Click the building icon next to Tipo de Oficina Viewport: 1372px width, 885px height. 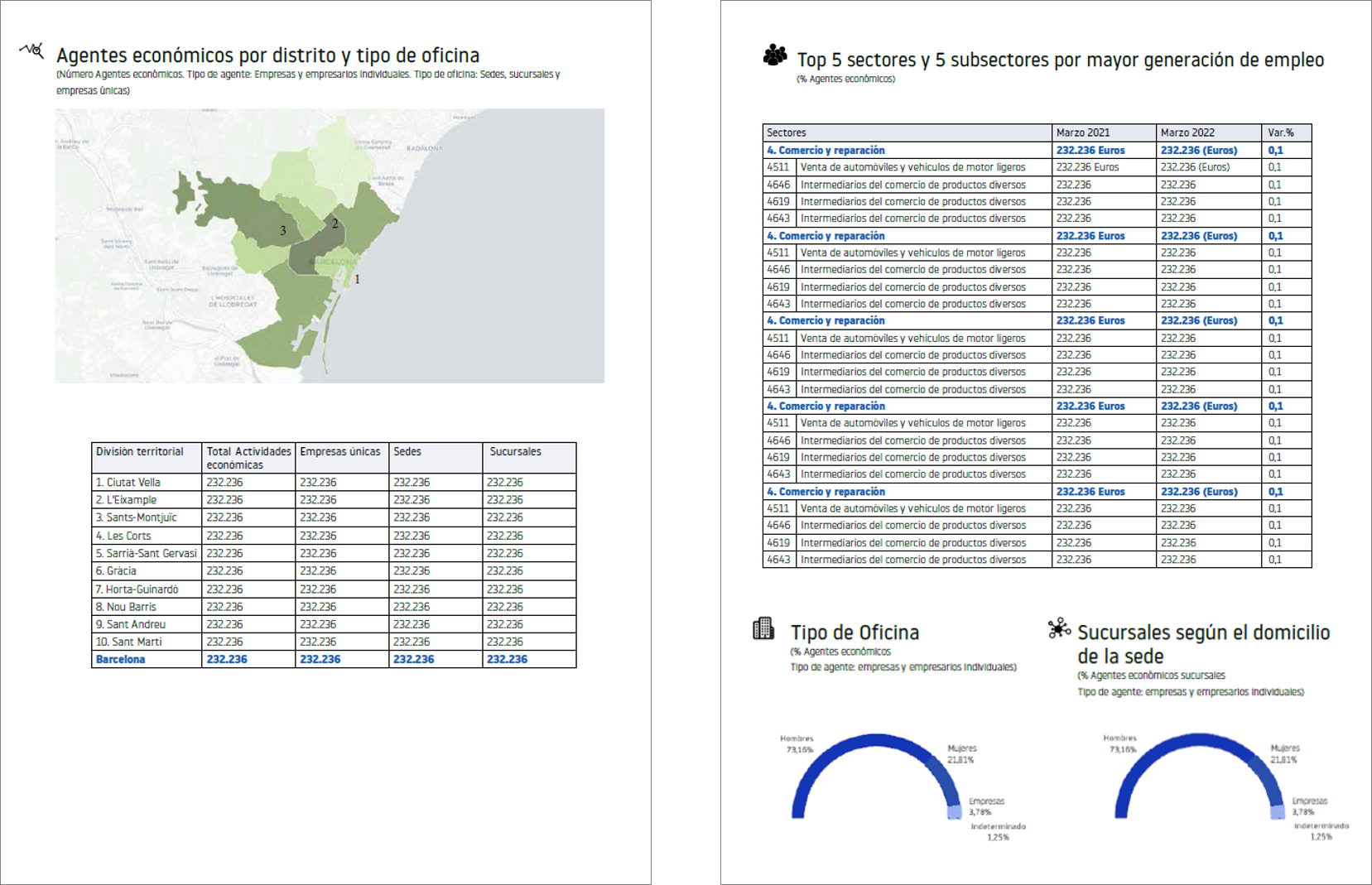tap(763, 629)
